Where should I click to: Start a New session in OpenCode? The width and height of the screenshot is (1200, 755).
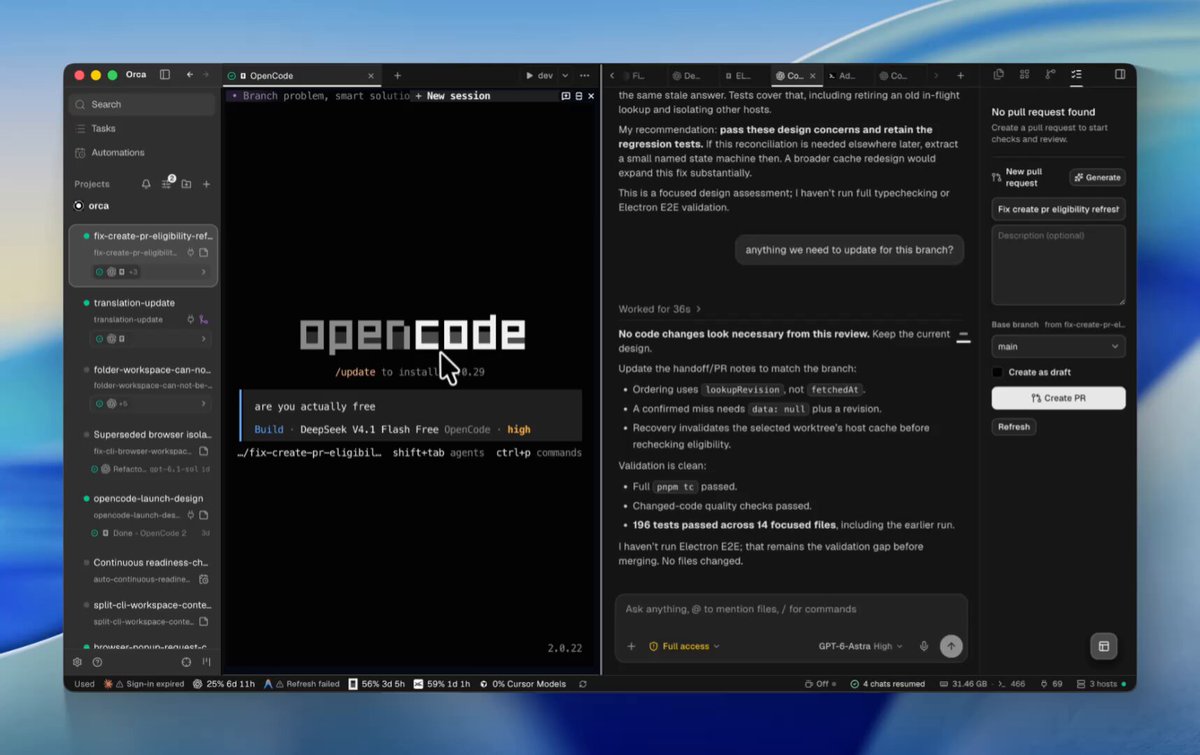(452, 96)
